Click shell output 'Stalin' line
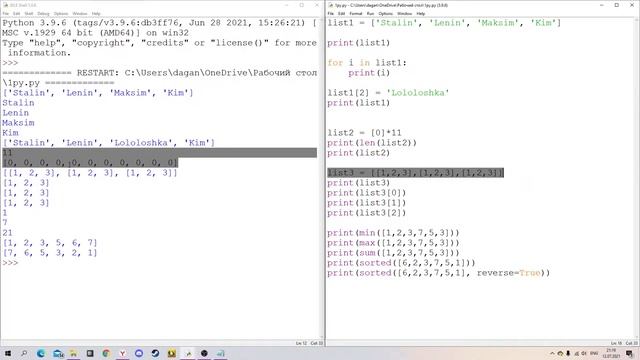Screen dimensions: 640x360 [x=18, y=103]
